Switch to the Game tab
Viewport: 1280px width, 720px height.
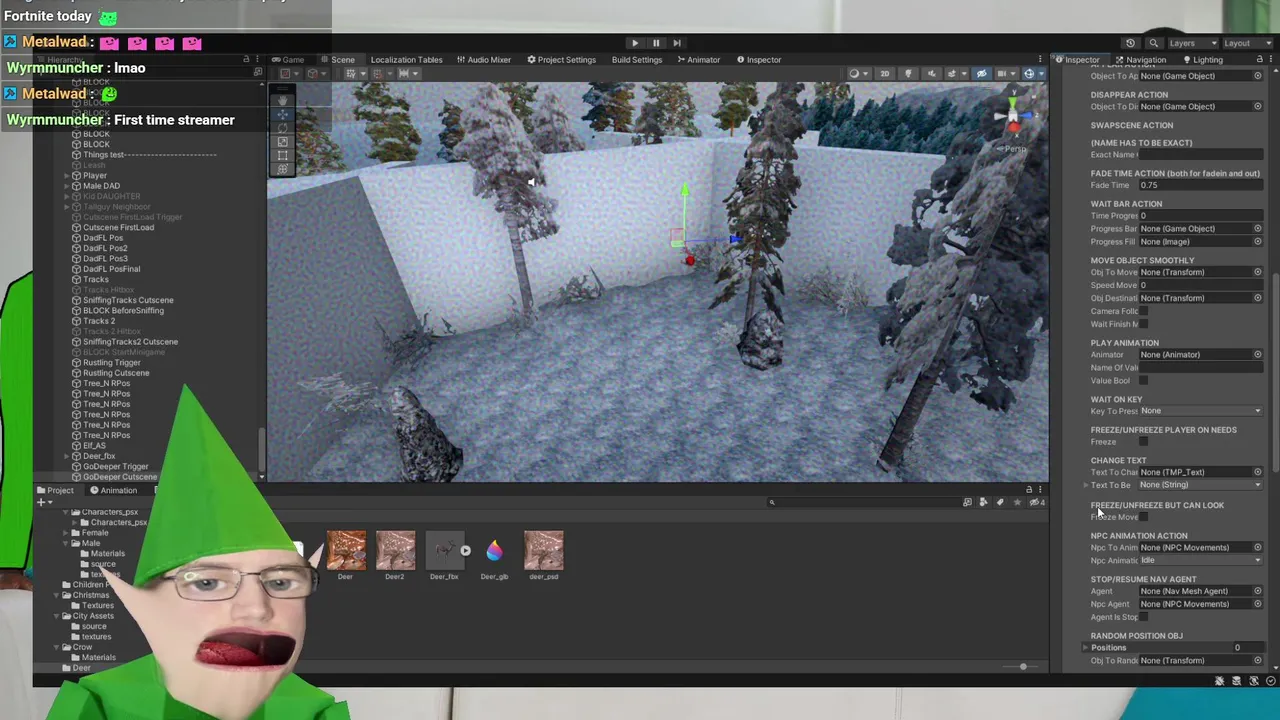pos(288,60)
